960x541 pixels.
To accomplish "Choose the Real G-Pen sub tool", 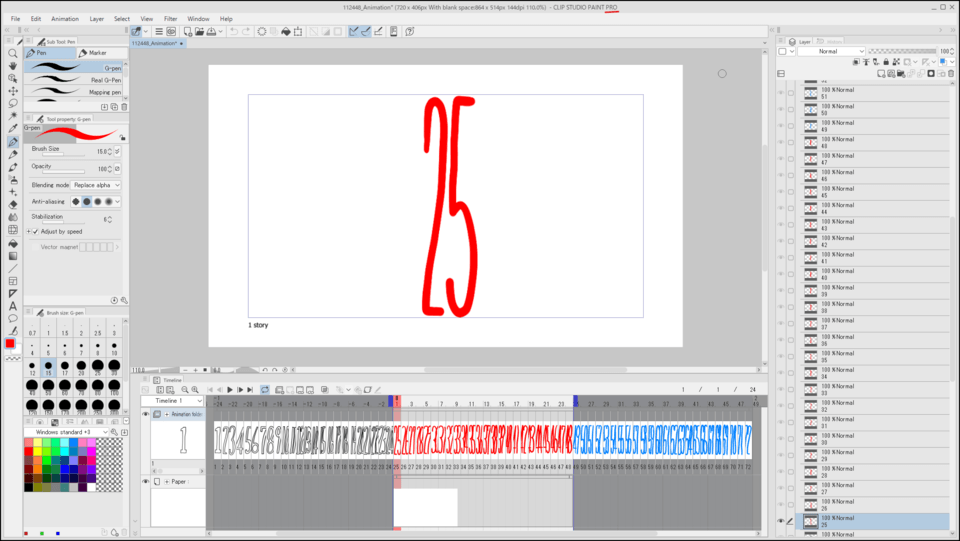I will tap(73, 80).
